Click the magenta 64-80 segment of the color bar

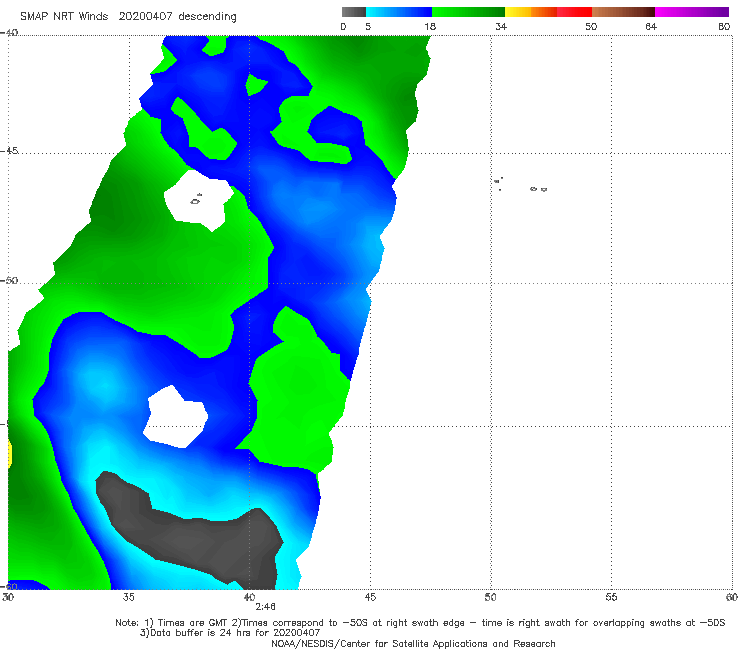tap(692, 12)
